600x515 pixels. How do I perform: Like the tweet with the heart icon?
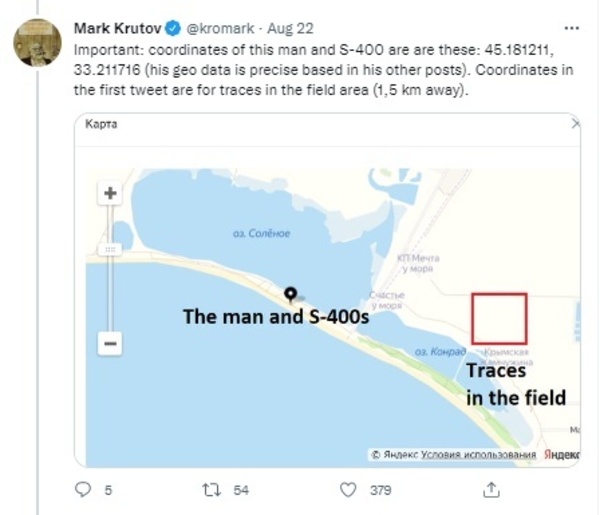click(x=348, y=490)
